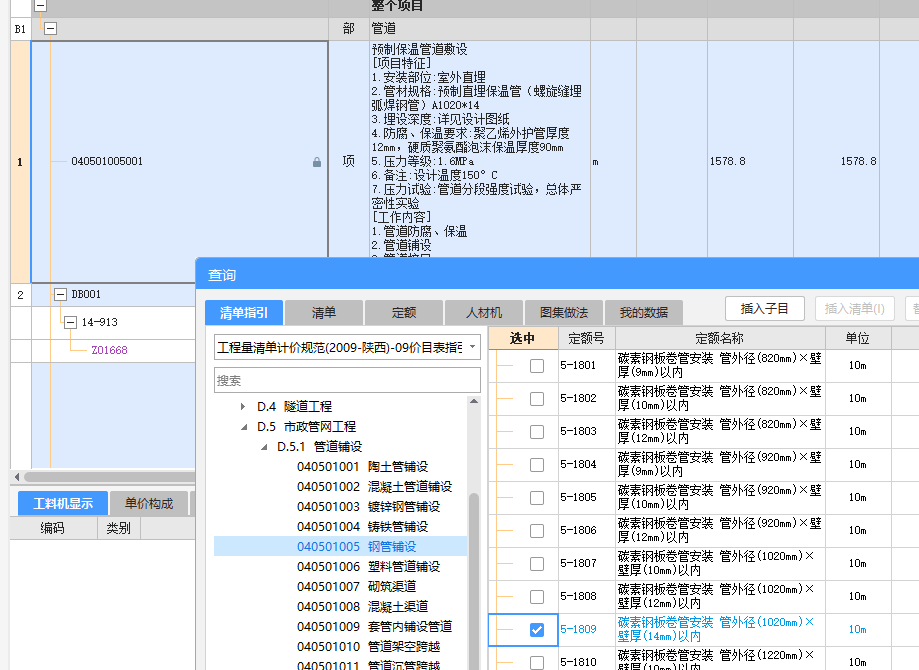Collapse the whole project root node
Screen dimensions: 919x670
tap(40, 6)
